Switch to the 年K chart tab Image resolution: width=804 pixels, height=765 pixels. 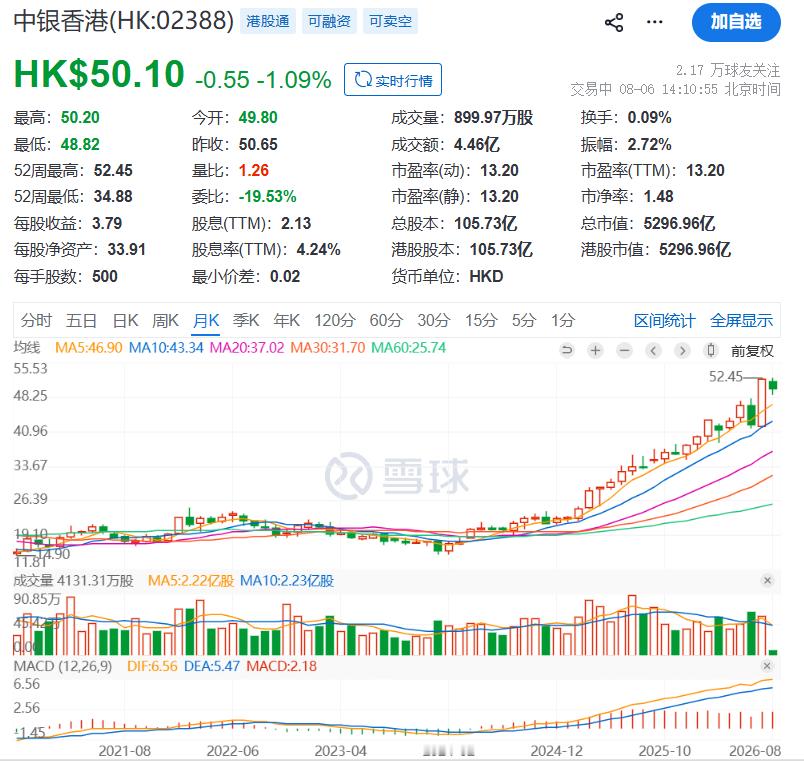coord(286,320)
